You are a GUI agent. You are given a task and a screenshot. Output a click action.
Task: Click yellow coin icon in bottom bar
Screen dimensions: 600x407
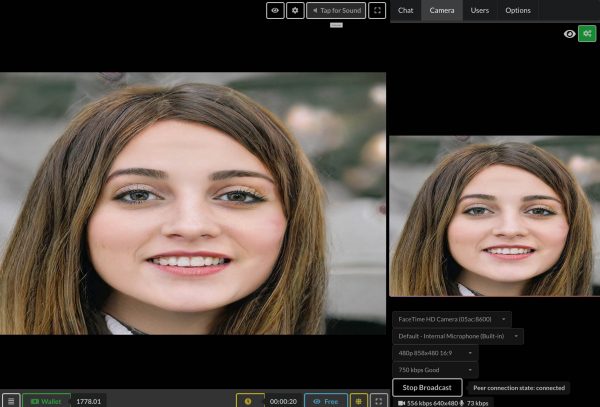pyautogui.click(x=250, y=400)
